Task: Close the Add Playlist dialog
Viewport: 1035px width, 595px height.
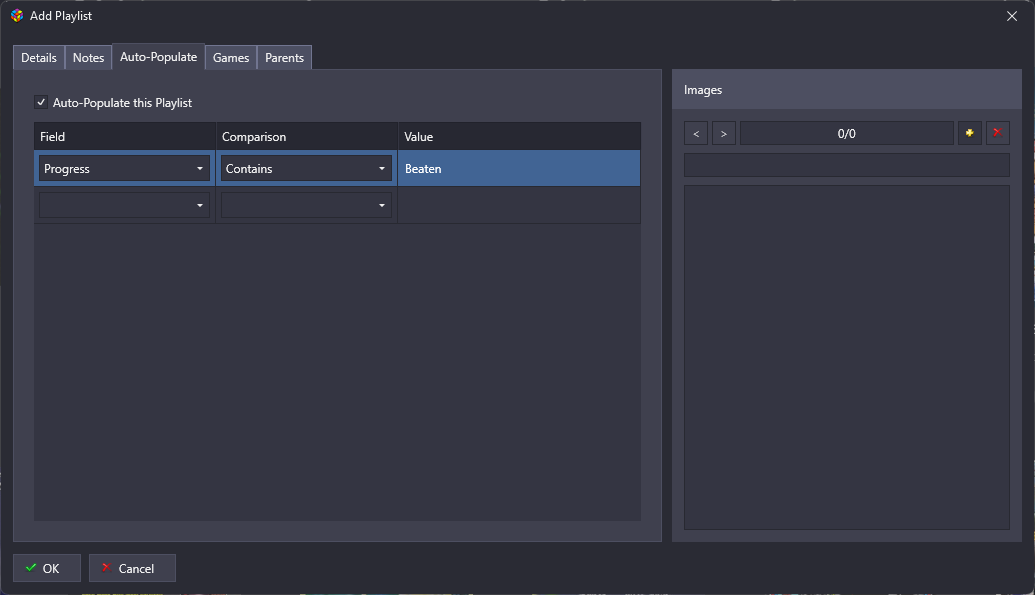Action: pyautogui.click(x=1012, y=16)
